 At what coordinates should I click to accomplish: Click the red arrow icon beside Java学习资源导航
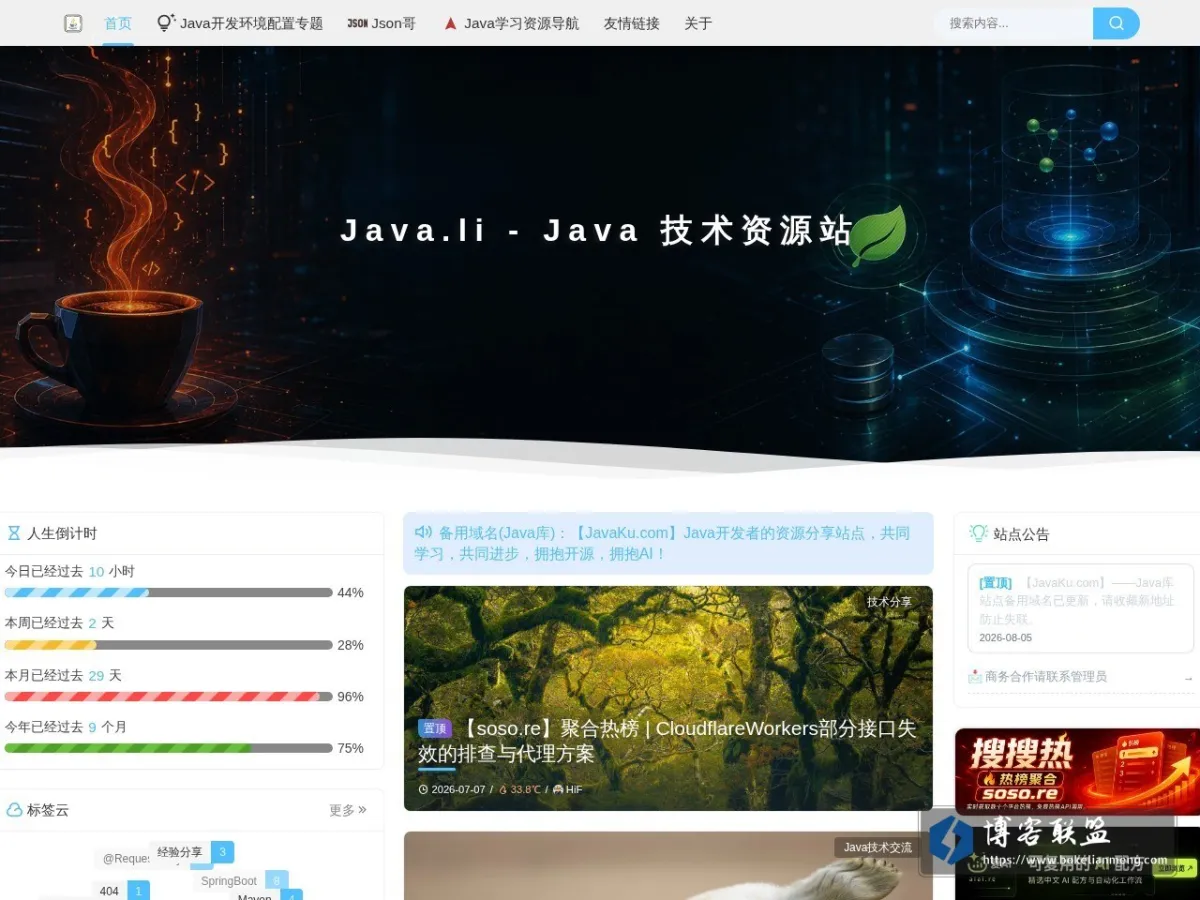(450, 23)
